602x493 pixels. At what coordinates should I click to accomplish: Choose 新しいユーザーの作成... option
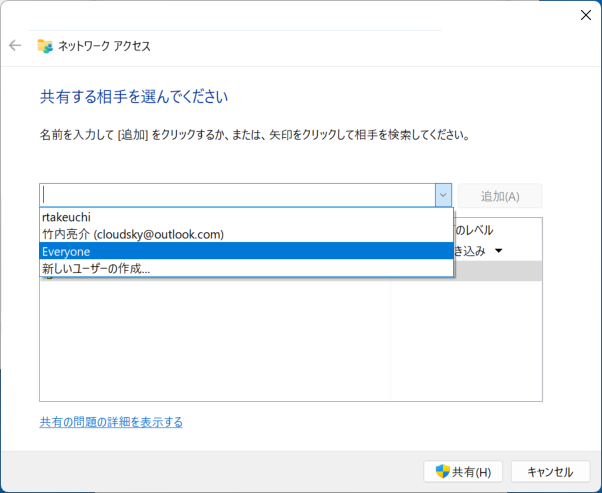click(246, 268)
